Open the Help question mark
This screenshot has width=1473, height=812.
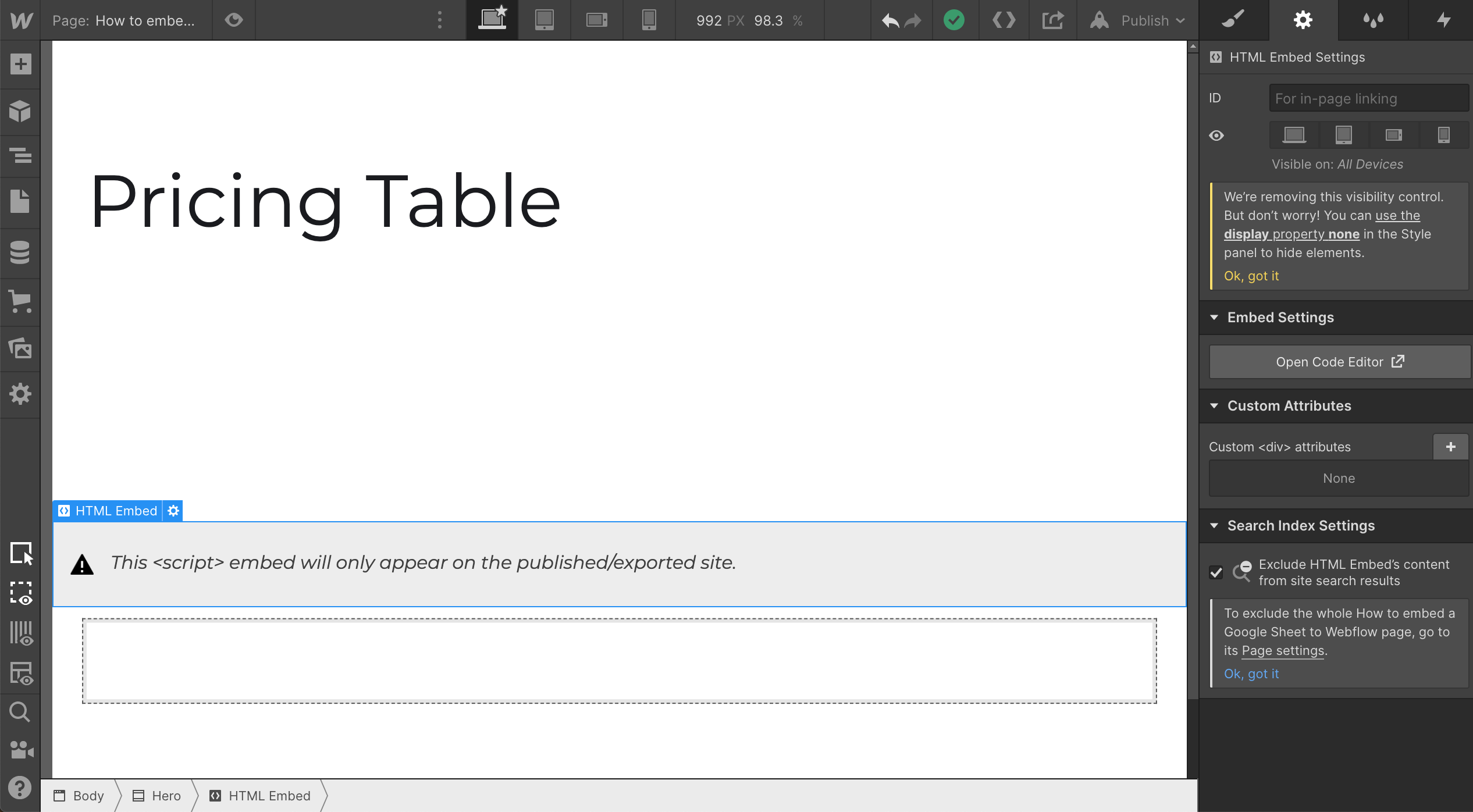pyautogui.click(x=20, y=788)
